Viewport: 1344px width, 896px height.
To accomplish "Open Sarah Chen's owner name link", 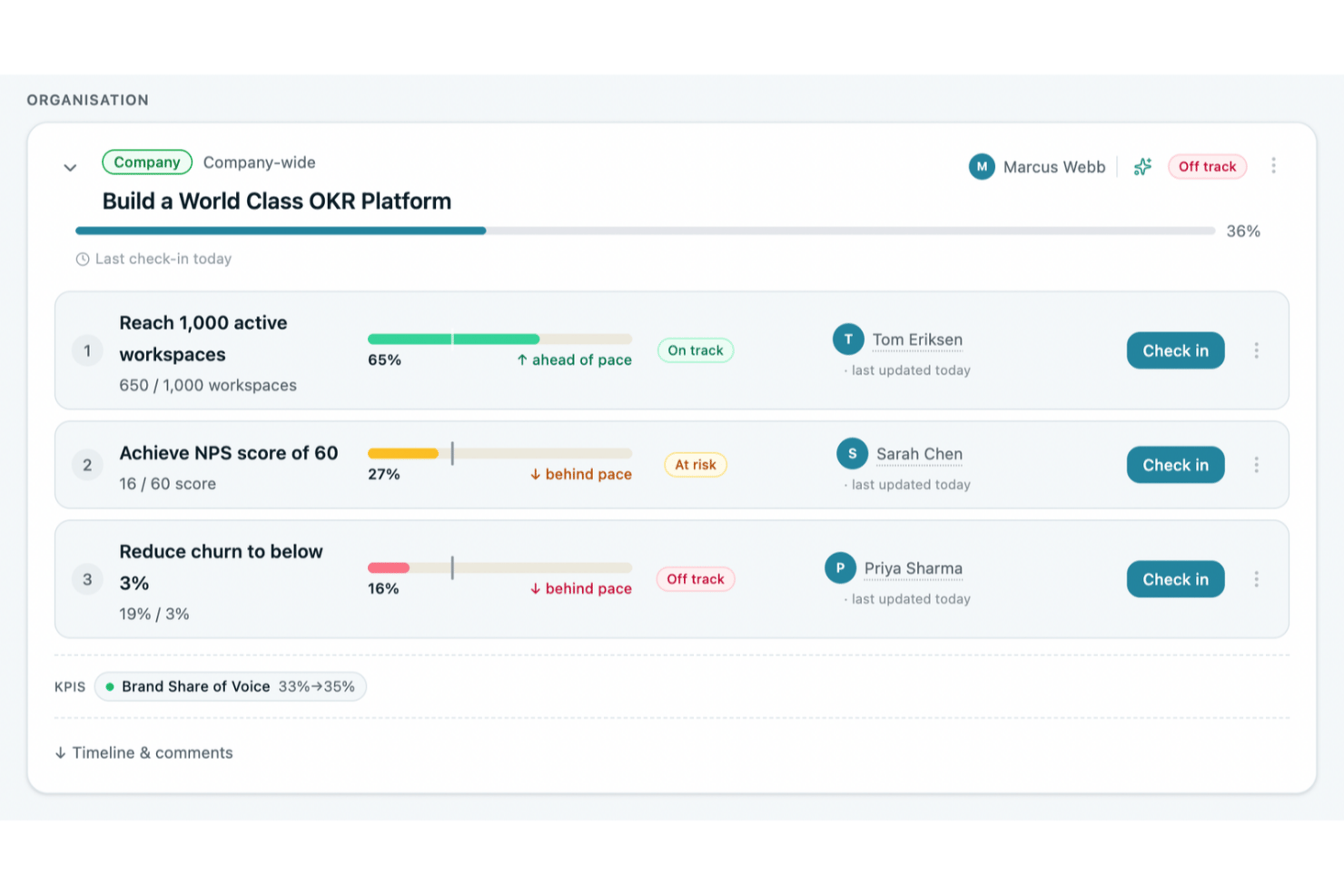I will 919,455.
